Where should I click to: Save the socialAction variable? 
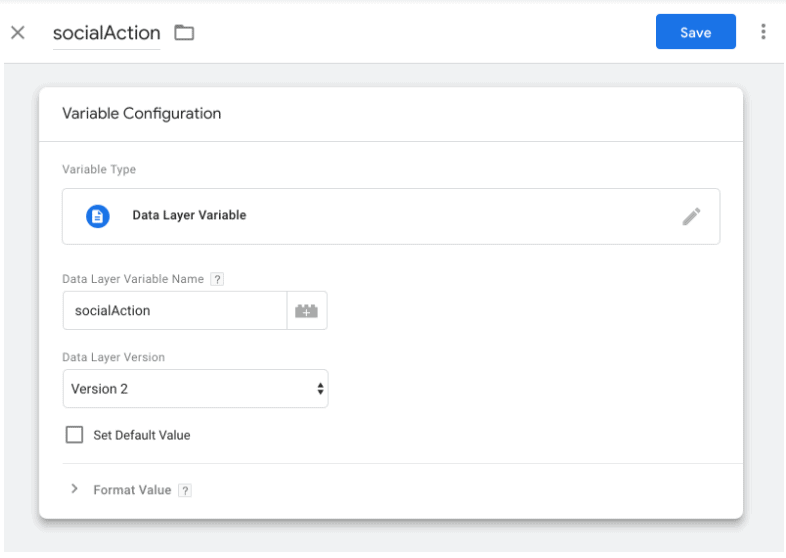point(695,32)
